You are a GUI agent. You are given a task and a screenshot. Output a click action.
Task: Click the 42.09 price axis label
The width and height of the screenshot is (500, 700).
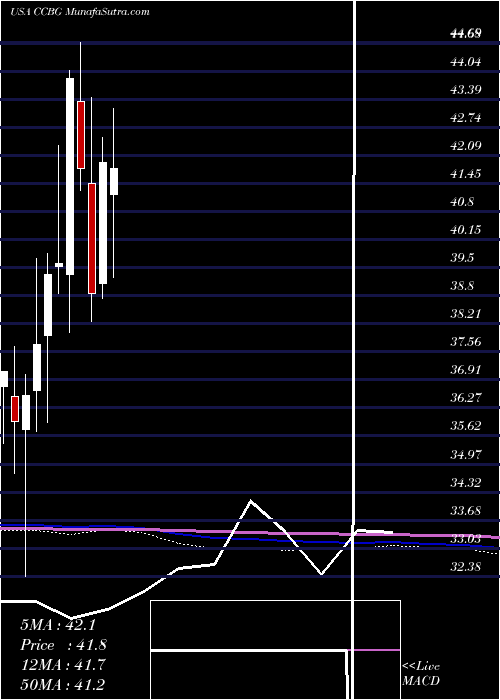click(466, 146)
